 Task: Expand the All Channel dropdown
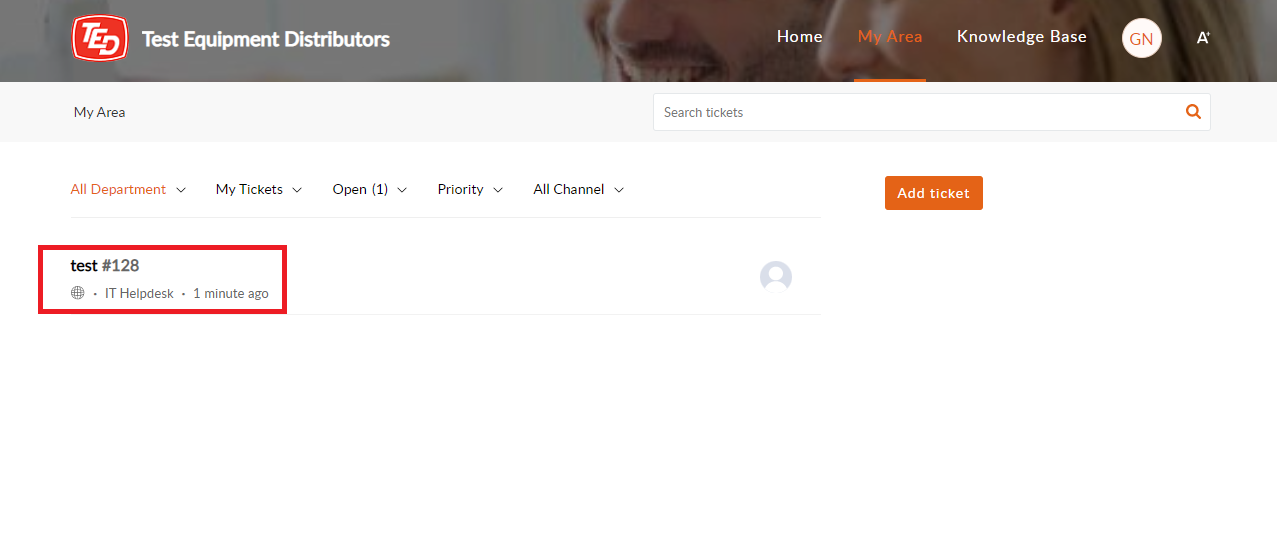pyautogui.click(x=579, y=189)
